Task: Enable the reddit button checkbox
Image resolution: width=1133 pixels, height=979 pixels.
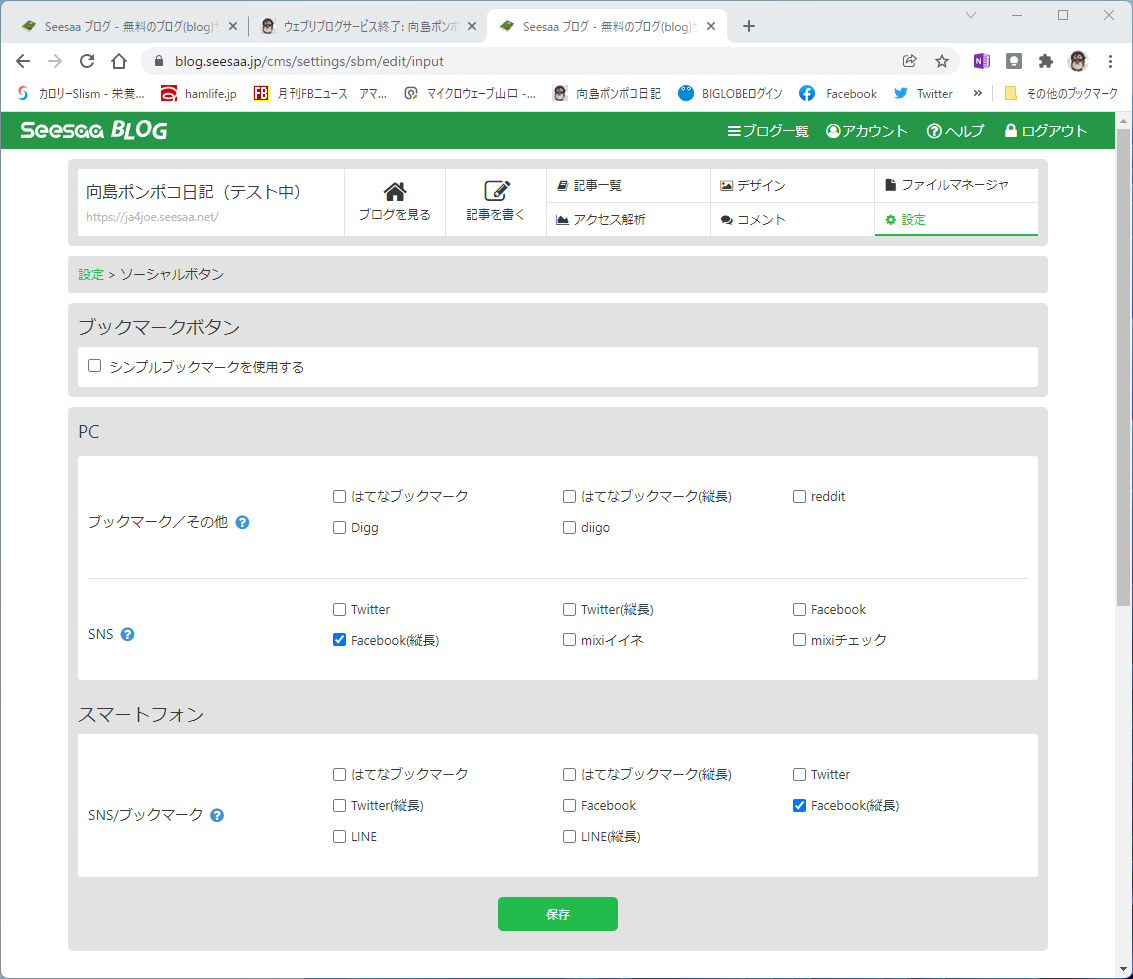Action: click(799, 496)
